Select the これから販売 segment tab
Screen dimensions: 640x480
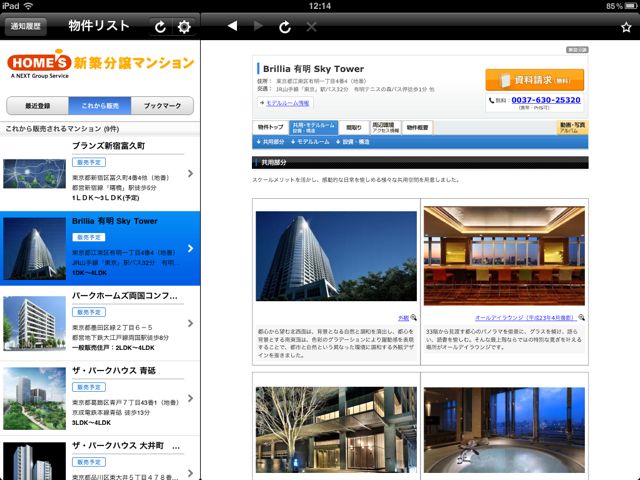pos(100,106)
